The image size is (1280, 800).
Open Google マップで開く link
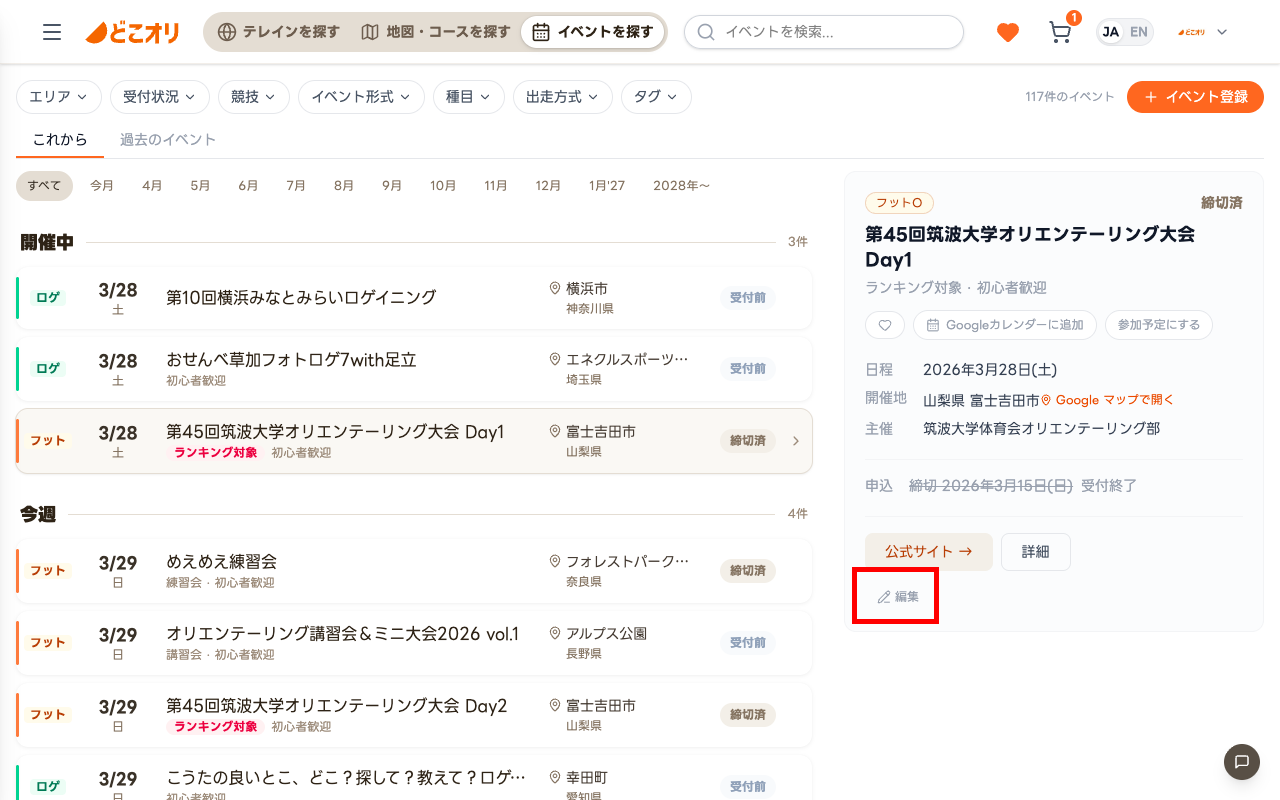(x=1107, y=400)
